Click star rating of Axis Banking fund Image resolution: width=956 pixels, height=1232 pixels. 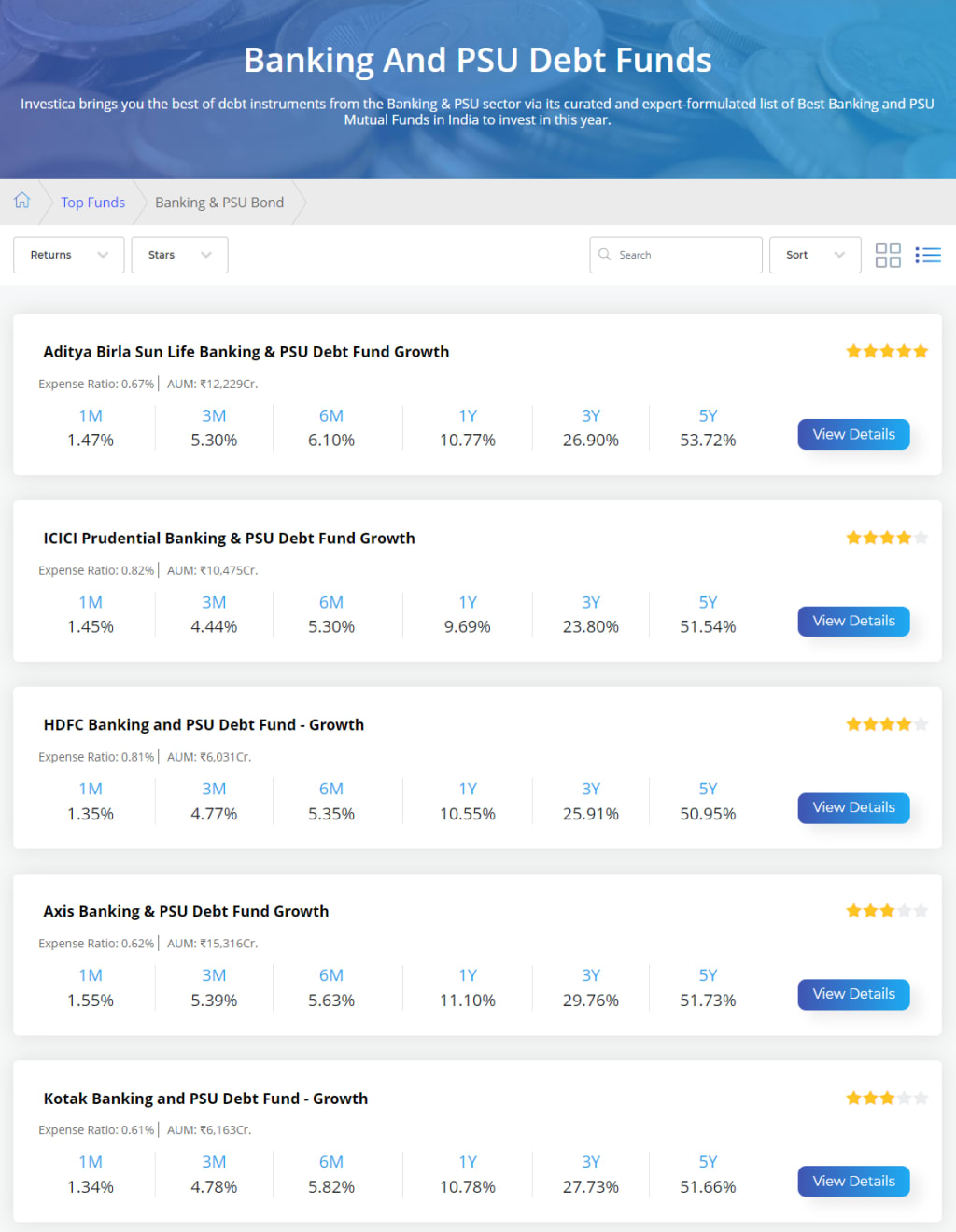tap(887, 911)
